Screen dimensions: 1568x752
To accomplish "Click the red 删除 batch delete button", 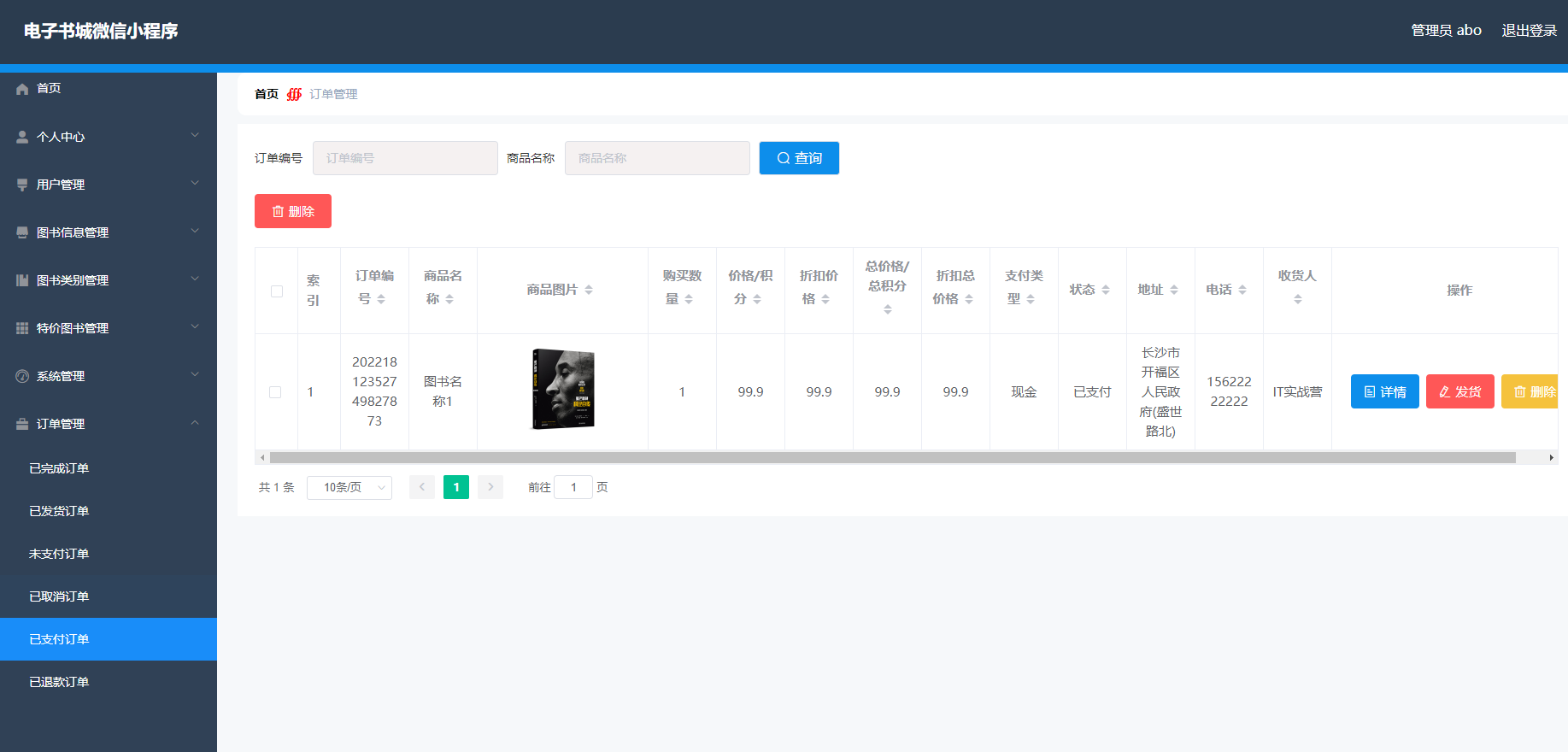I will click(293, 211).
